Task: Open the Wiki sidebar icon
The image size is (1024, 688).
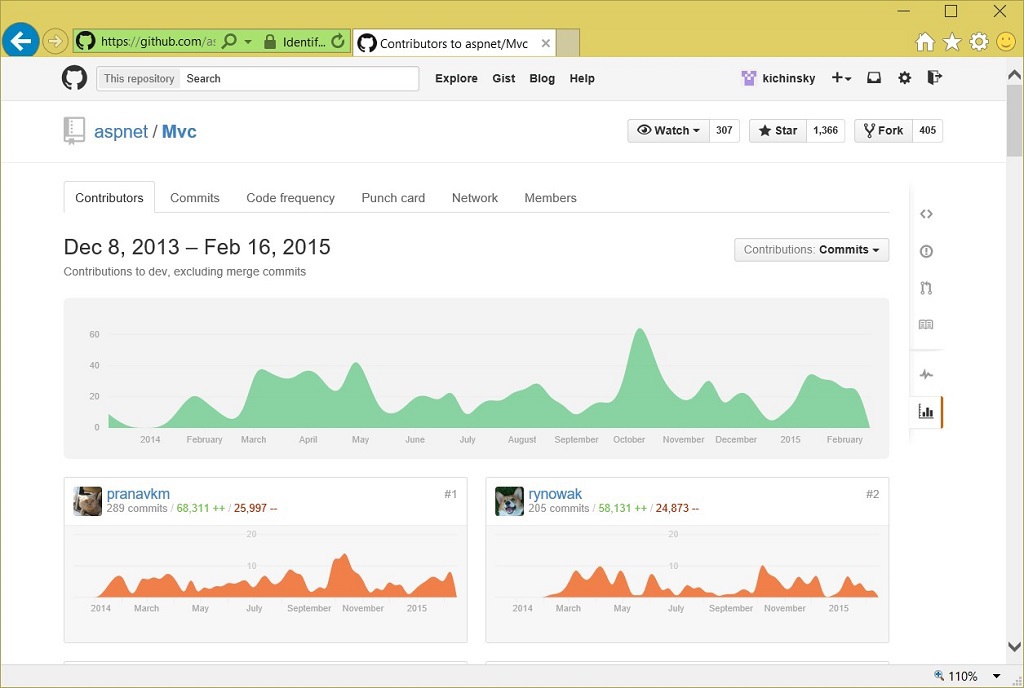Action: click(926, 324)
